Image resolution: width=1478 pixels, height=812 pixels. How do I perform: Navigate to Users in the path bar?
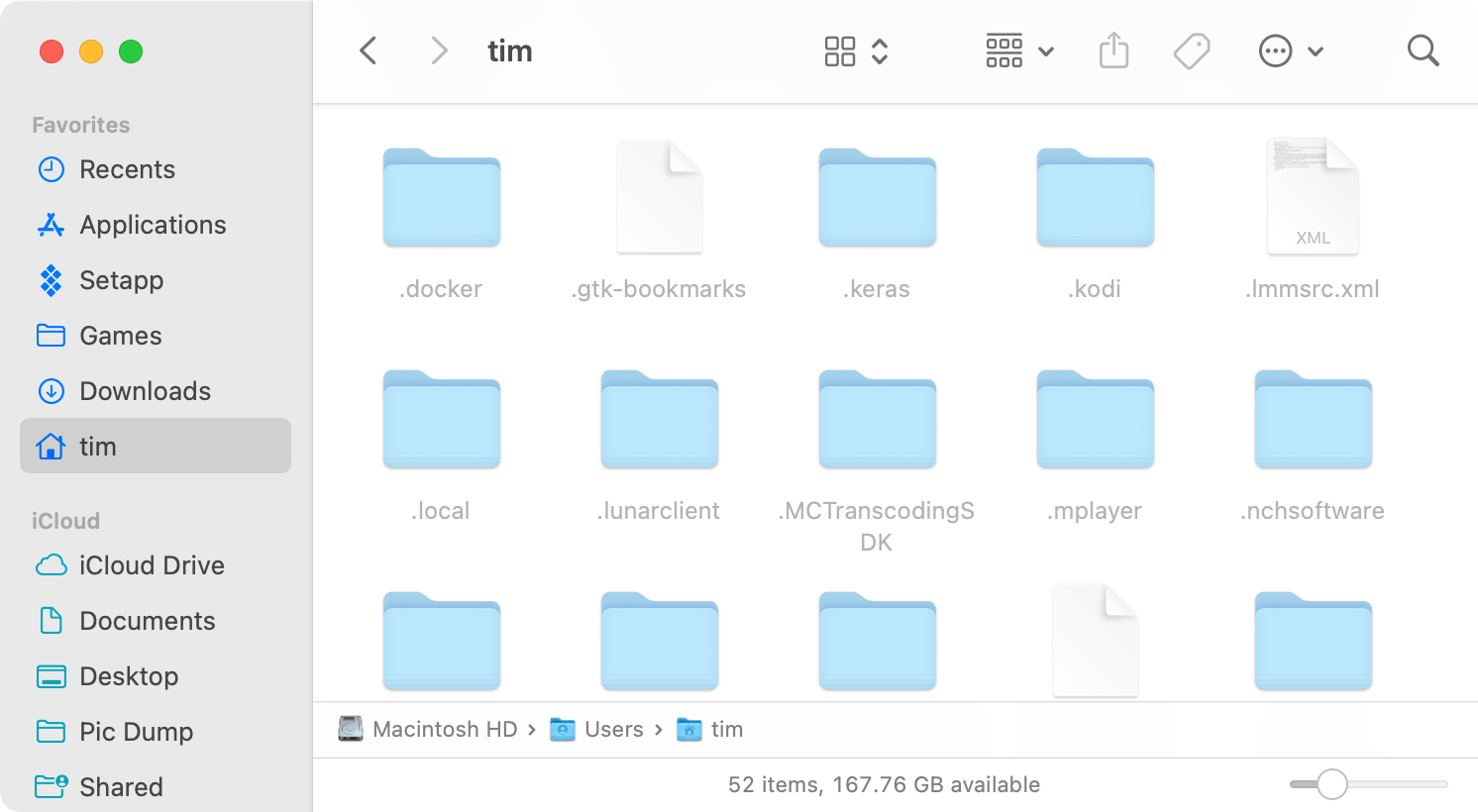pos(615,729)
